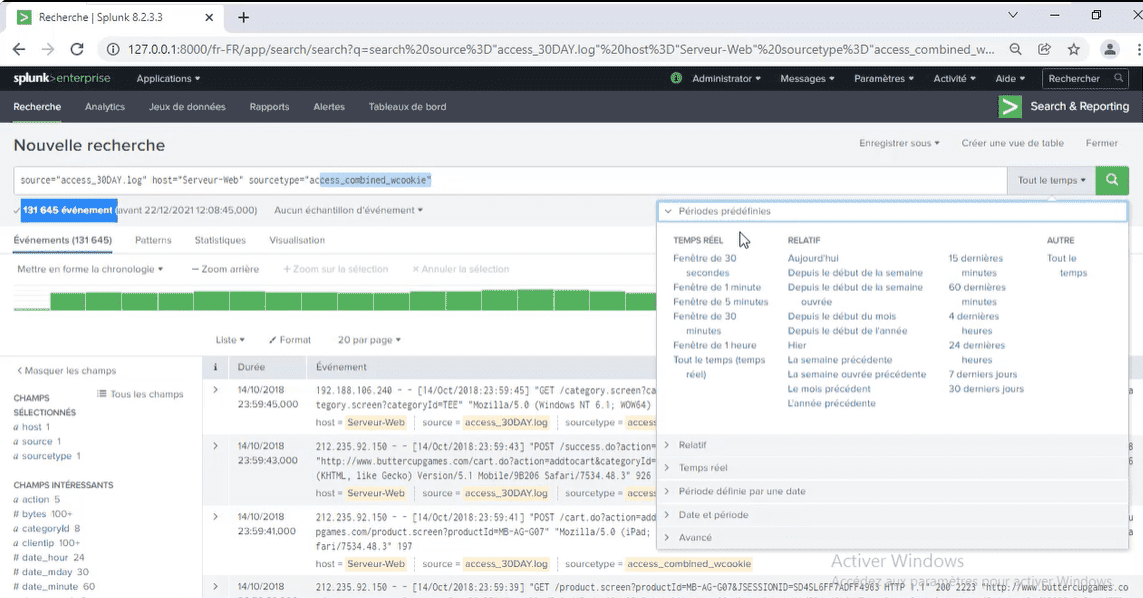
Task: Go to Rapports nav item
Action: (x=269, y=106)
